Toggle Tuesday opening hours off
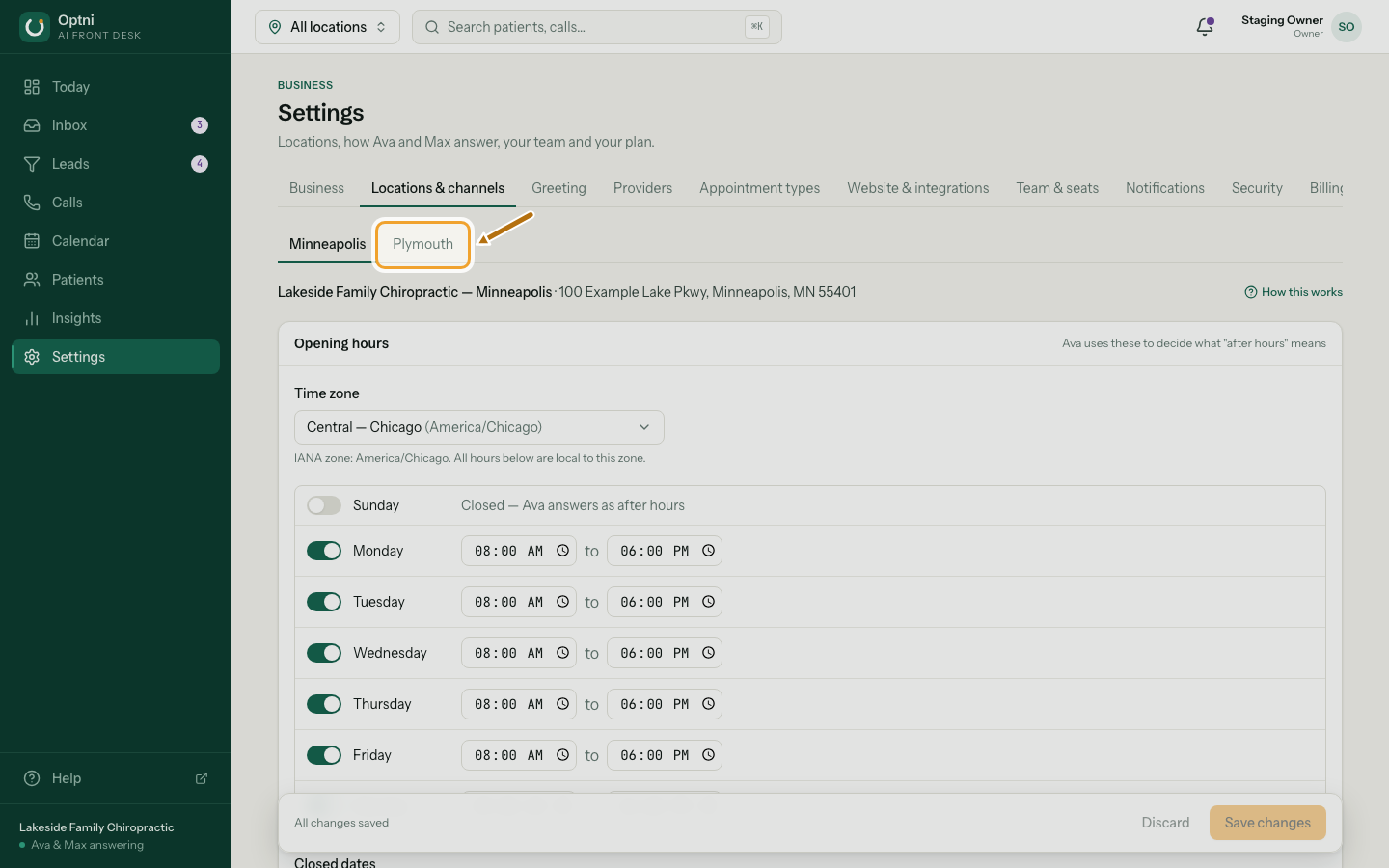This screenshot has height=868, width=1389. (x=324, y=602)
